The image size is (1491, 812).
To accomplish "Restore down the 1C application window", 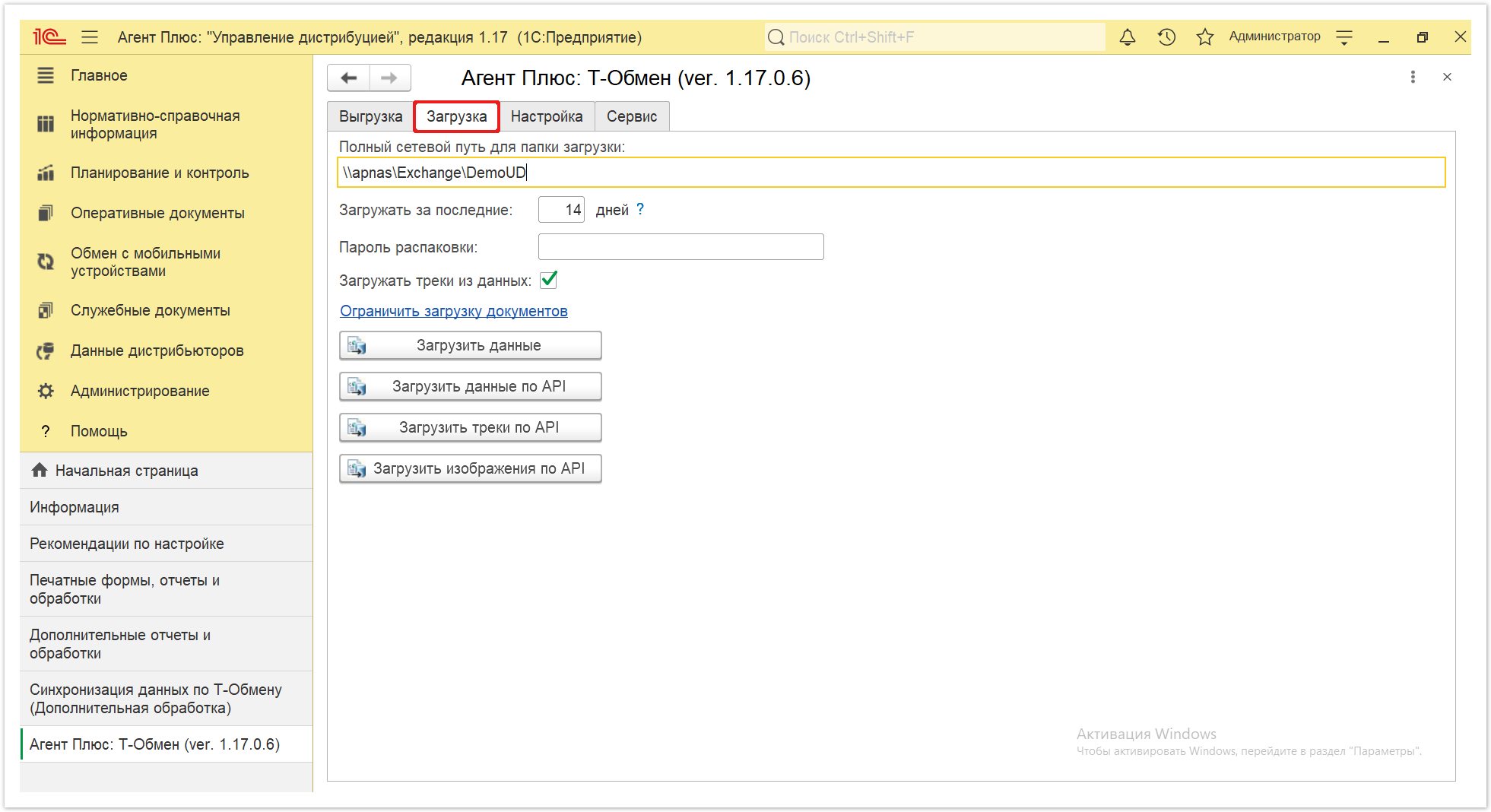I will [1422, 37].
